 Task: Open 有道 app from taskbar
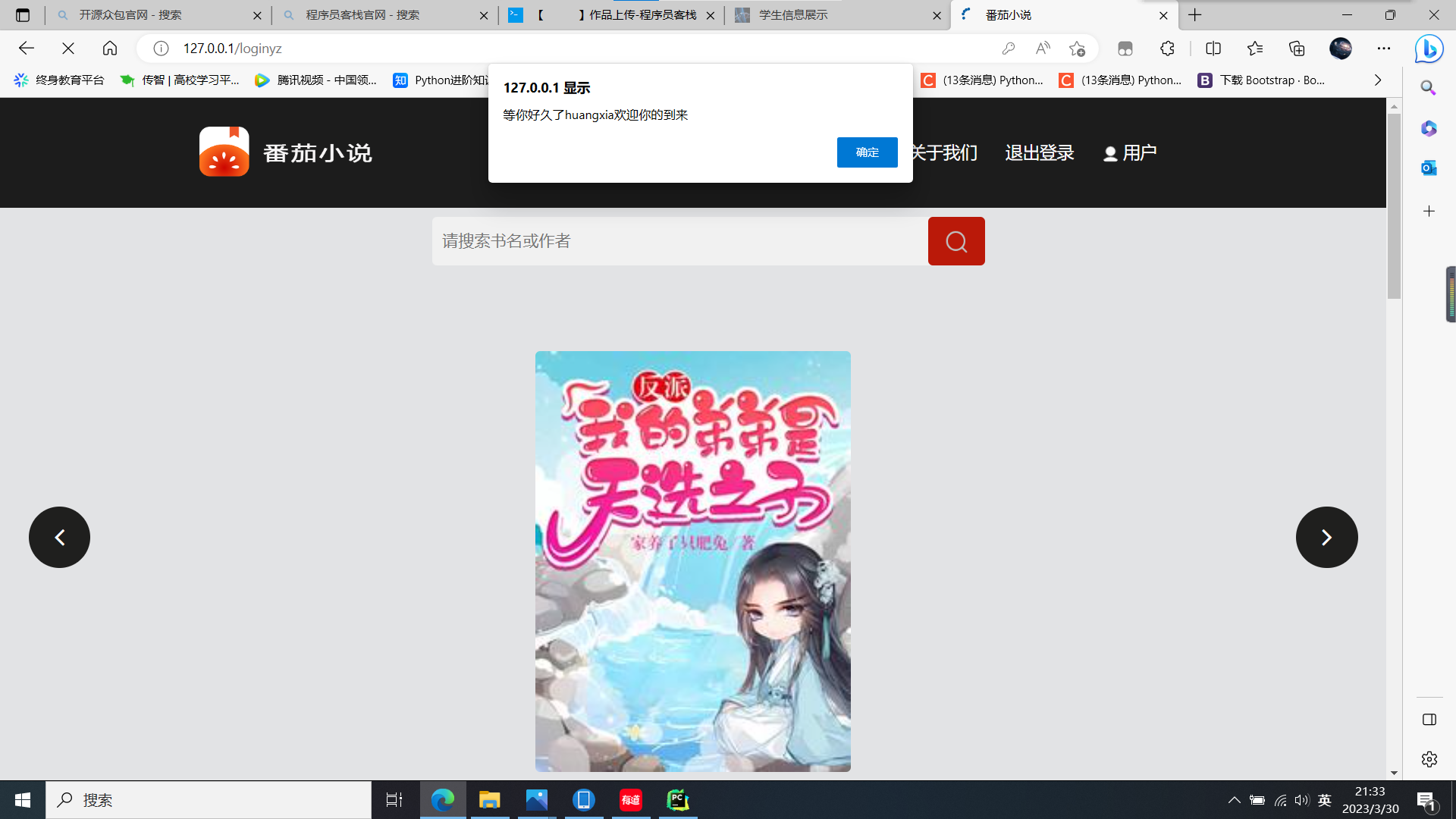631,800
